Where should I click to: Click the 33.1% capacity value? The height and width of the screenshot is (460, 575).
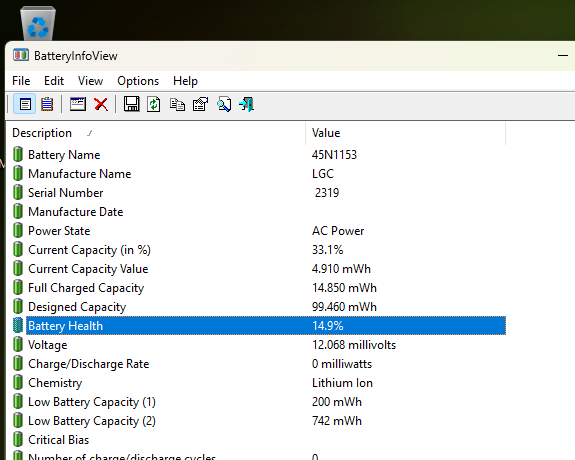click(x=327, y=250)
